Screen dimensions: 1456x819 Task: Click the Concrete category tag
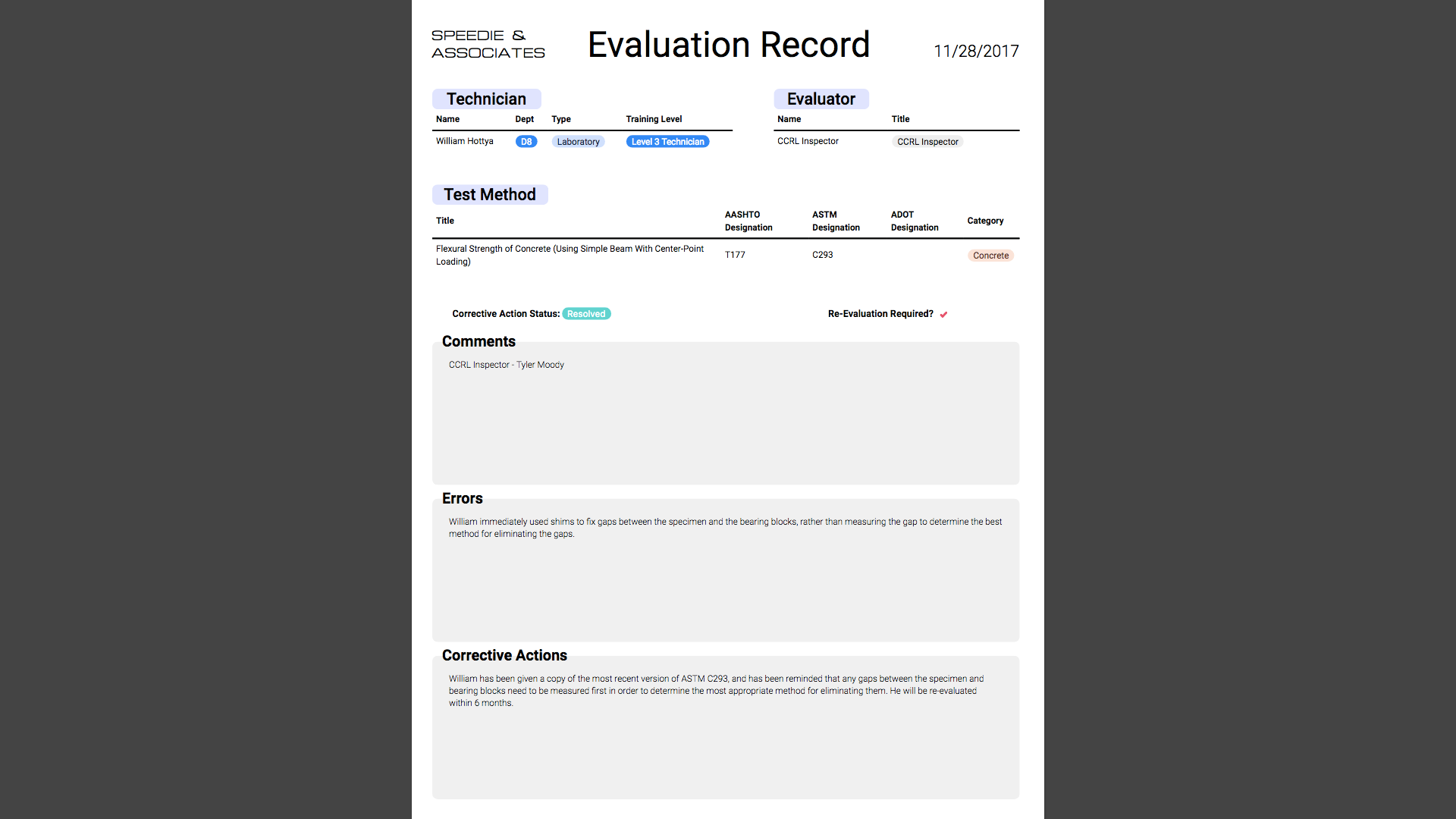coord(990,256)
